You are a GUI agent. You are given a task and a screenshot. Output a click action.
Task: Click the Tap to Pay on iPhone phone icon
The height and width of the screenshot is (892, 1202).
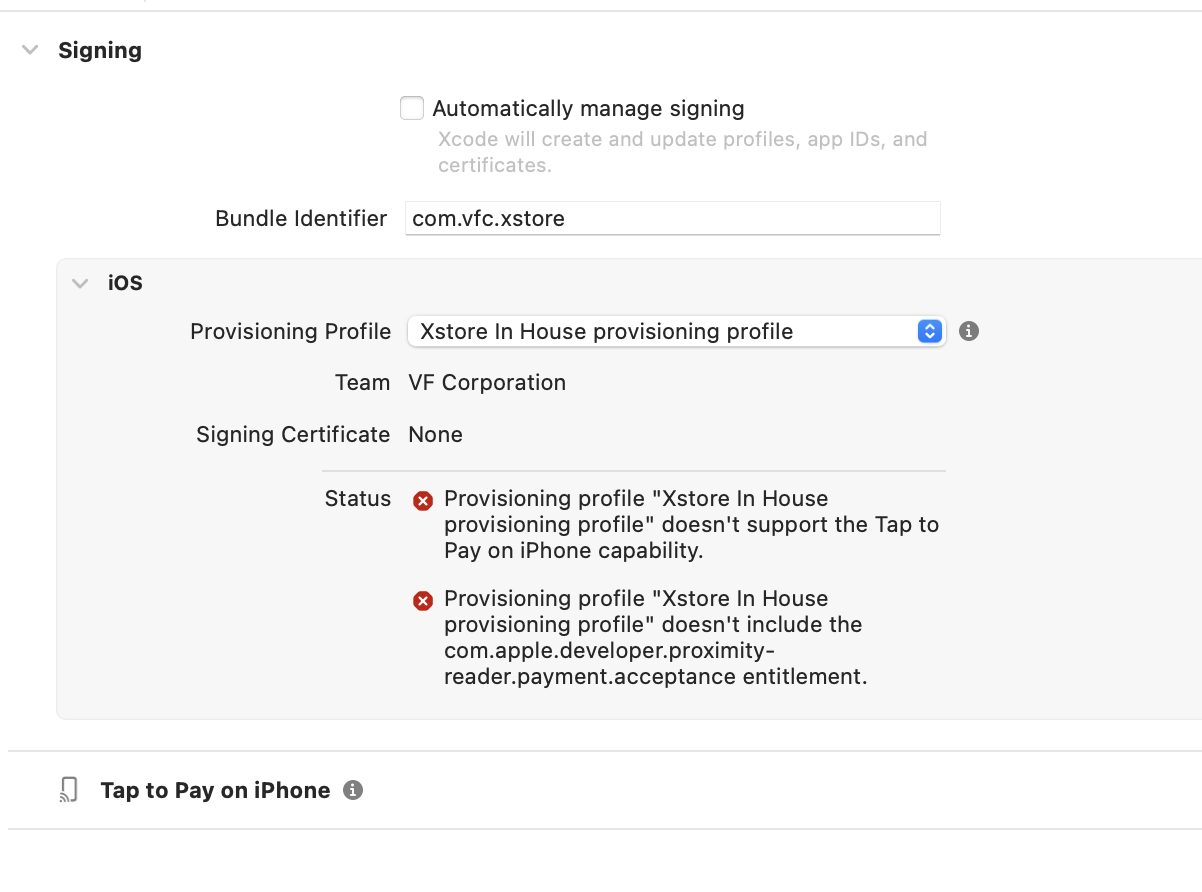pos(69,790)
